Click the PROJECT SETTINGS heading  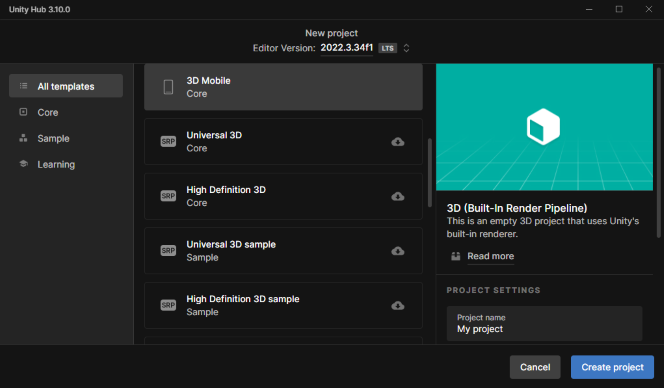pos(493,290)
